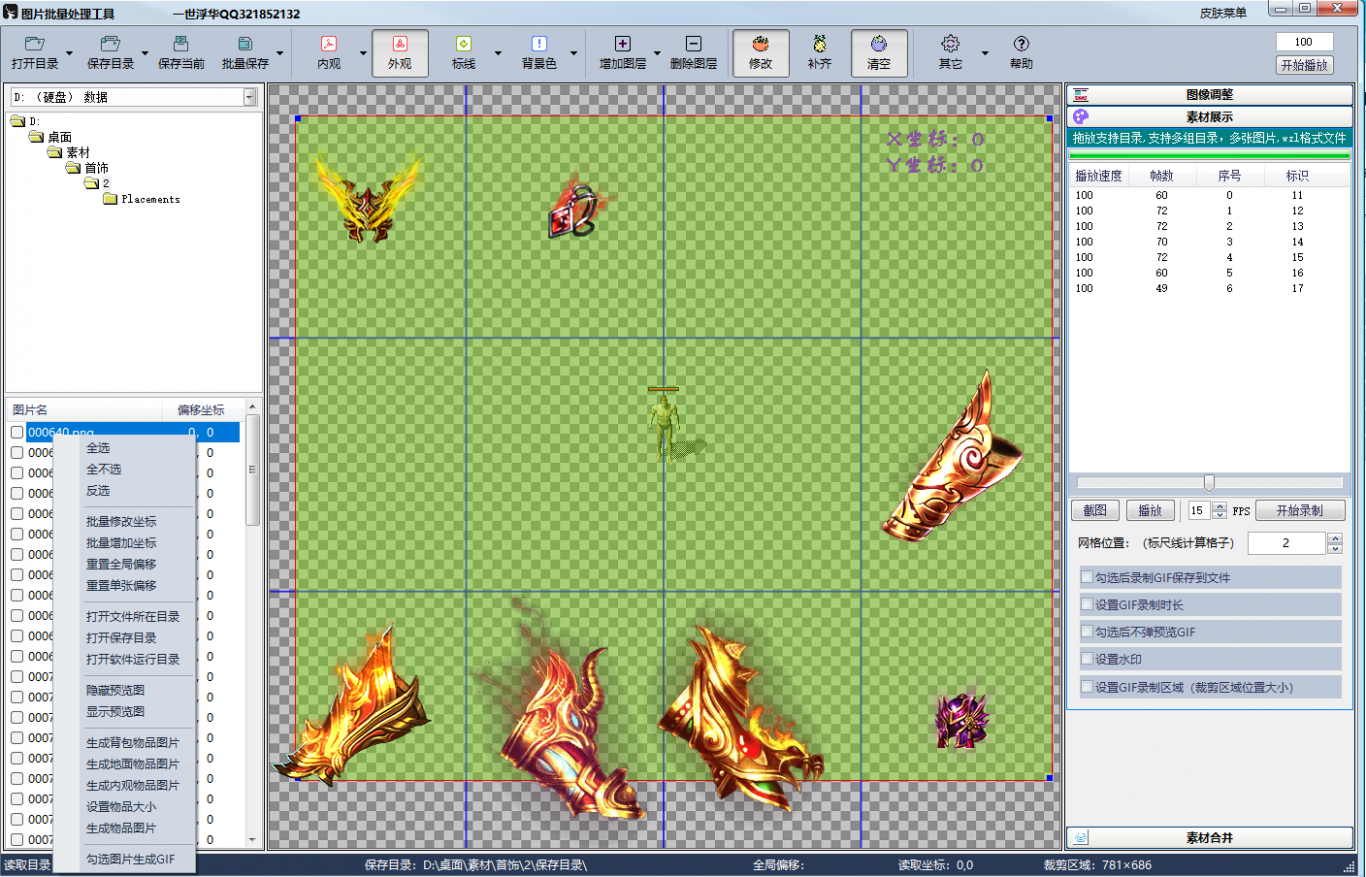Click the icon beside 素材合并 header
The height and width of the screenshot is (877, 1366).
[x=1080, y=838]
